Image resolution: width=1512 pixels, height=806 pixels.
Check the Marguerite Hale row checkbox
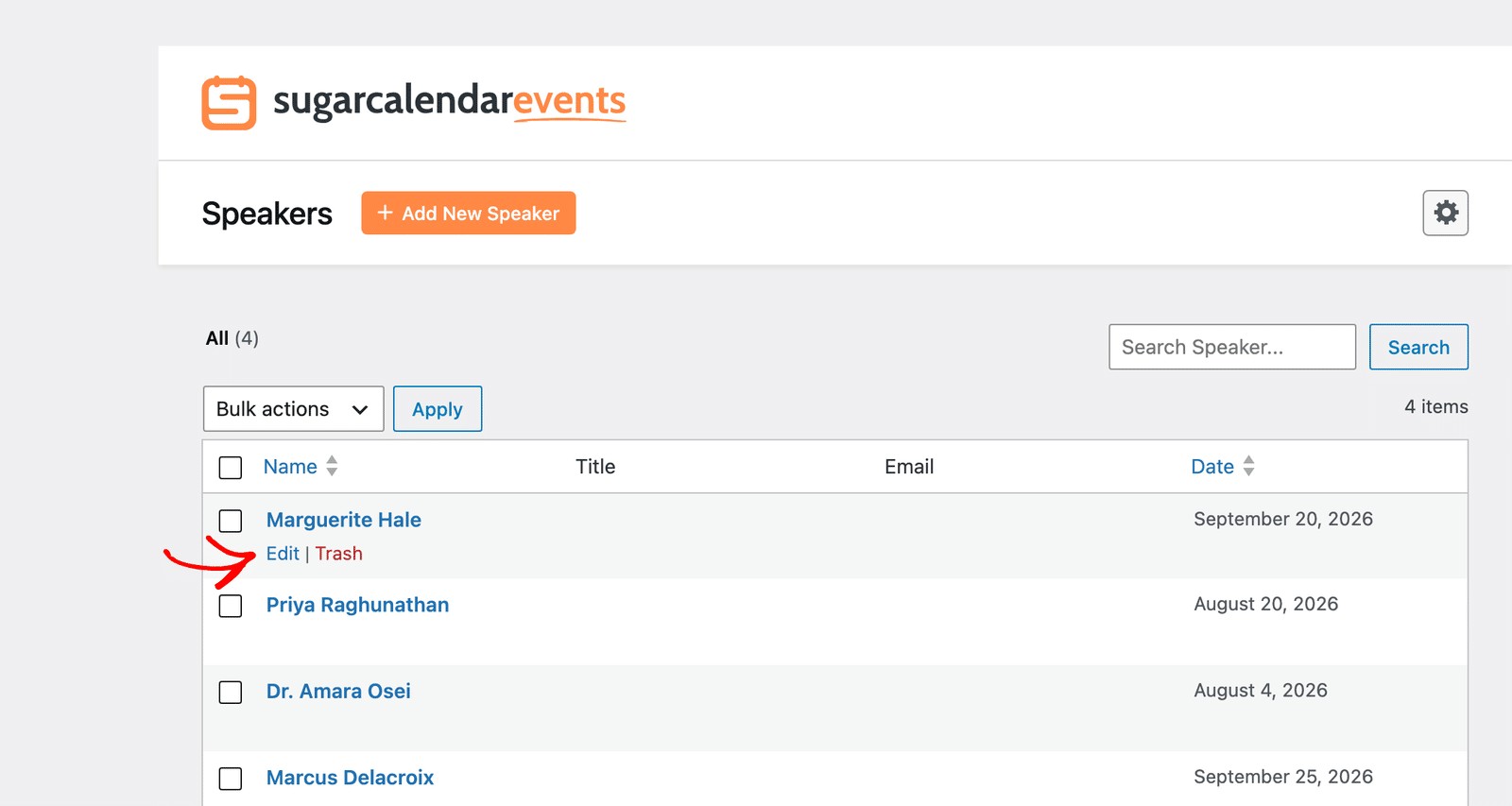point(231,521)
